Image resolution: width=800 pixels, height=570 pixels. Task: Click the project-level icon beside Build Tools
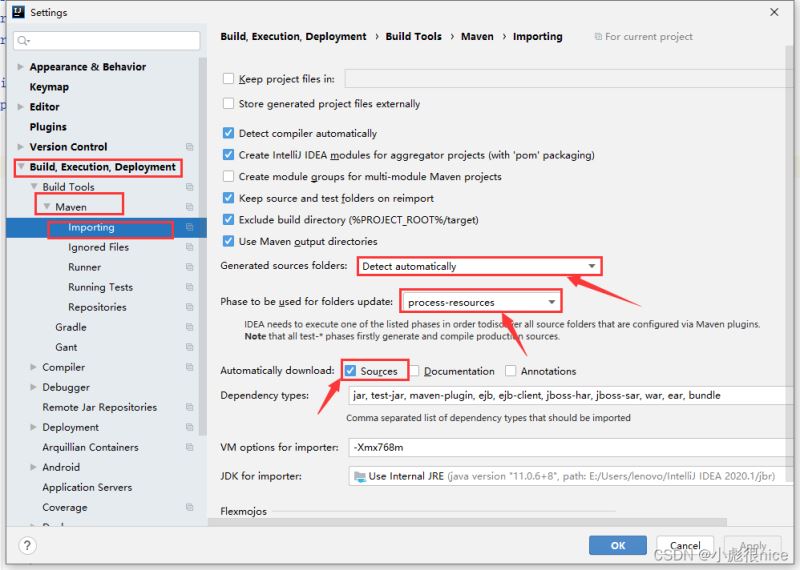click(x=190, y=187)
